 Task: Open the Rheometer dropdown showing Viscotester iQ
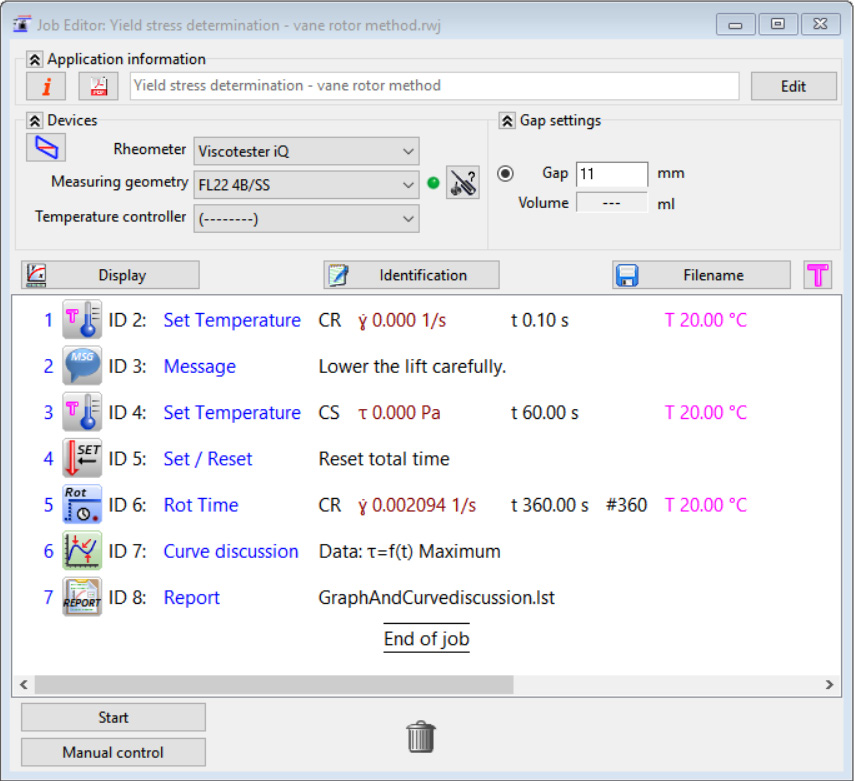tap(306, 151)
